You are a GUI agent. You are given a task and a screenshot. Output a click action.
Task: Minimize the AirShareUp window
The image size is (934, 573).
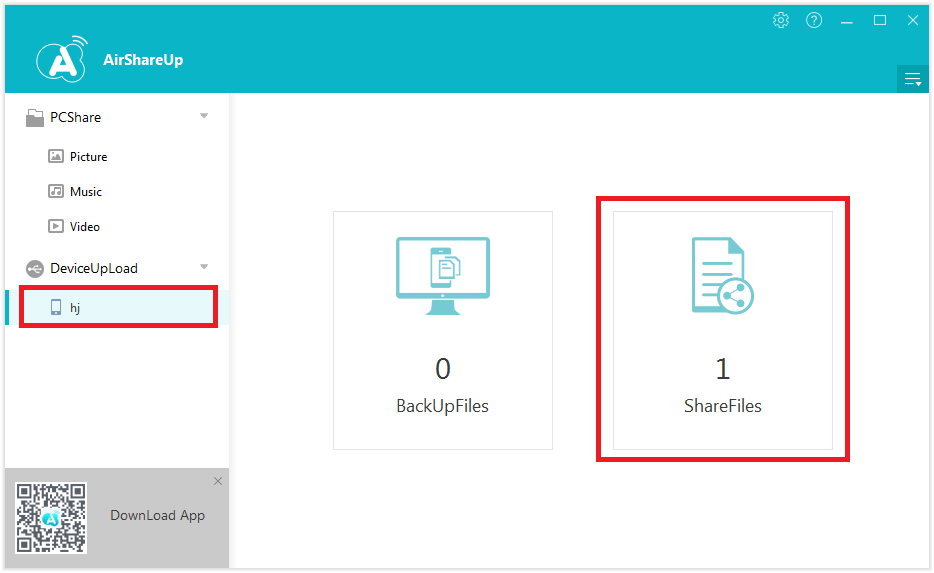coord(846,21)
